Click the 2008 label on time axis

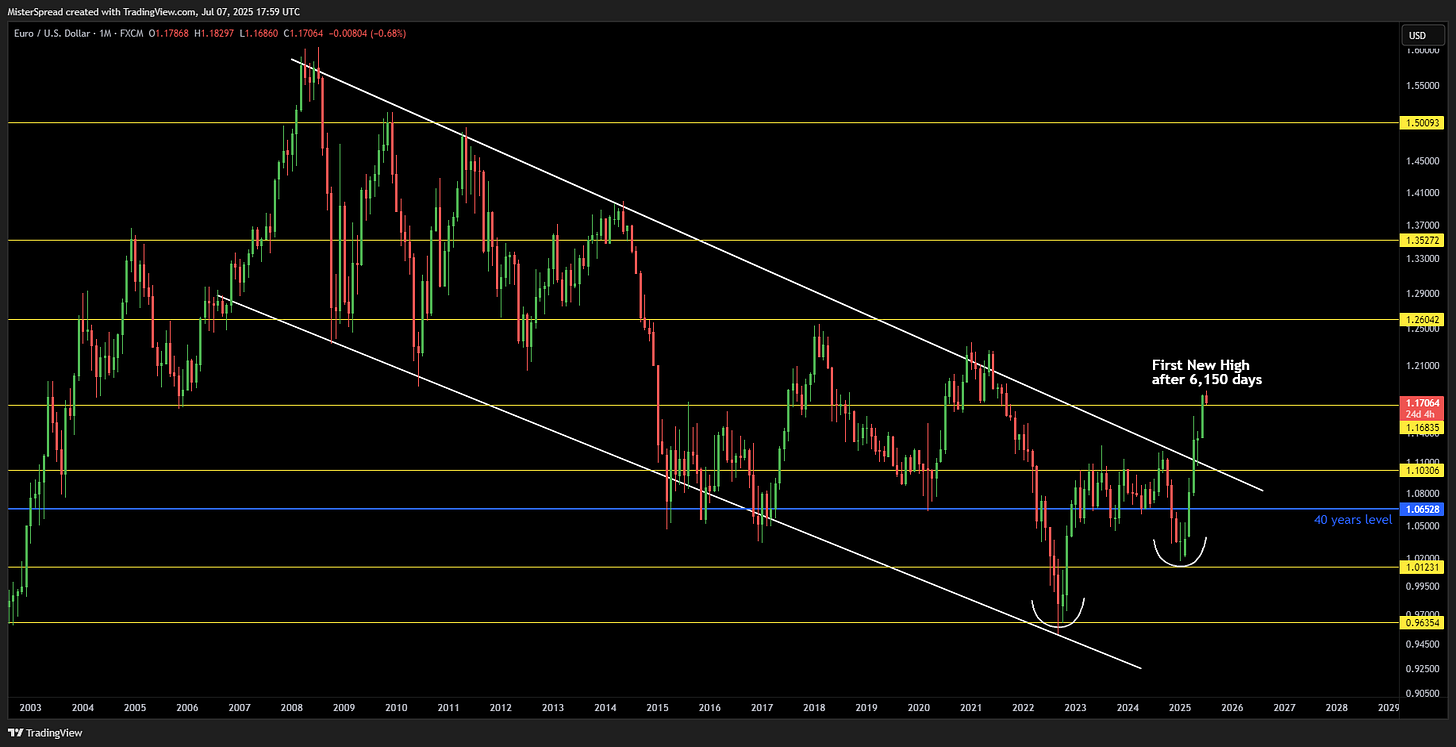[292, 707]
